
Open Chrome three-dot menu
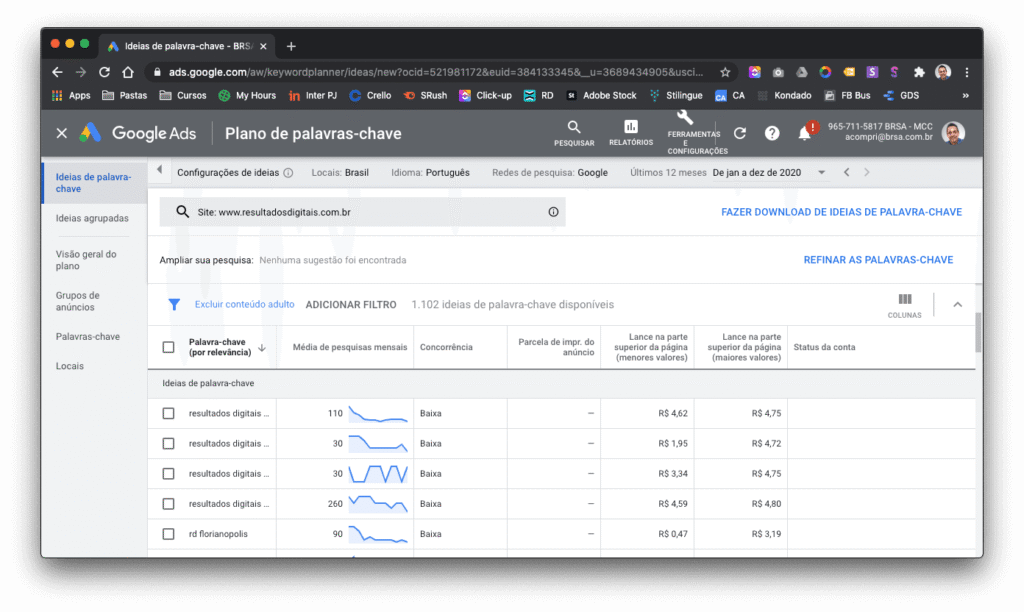[967, 72]
